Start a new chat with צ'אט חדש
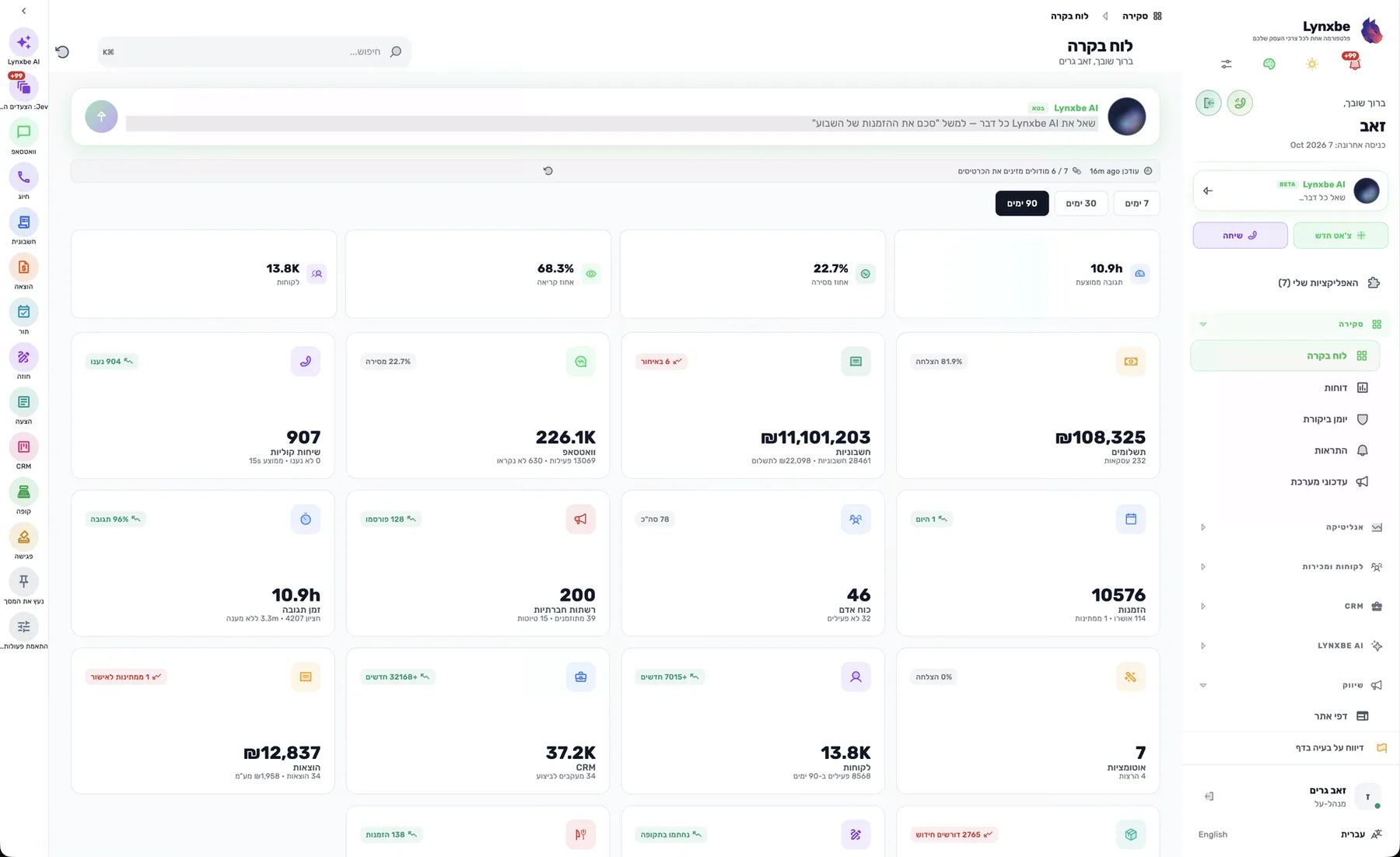 (x=1340, y=236)
